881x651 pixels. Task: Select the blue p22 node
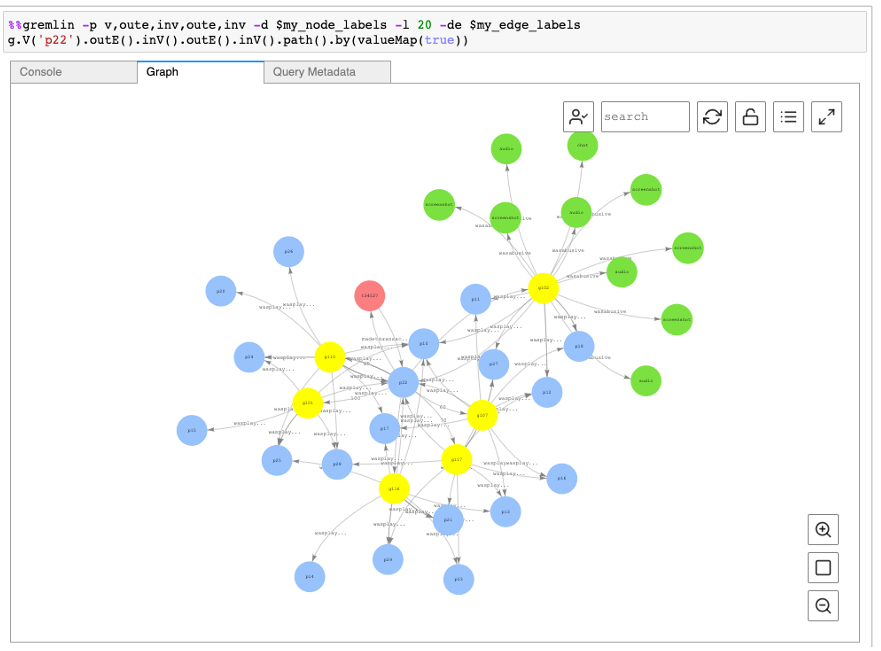point(403,383)
